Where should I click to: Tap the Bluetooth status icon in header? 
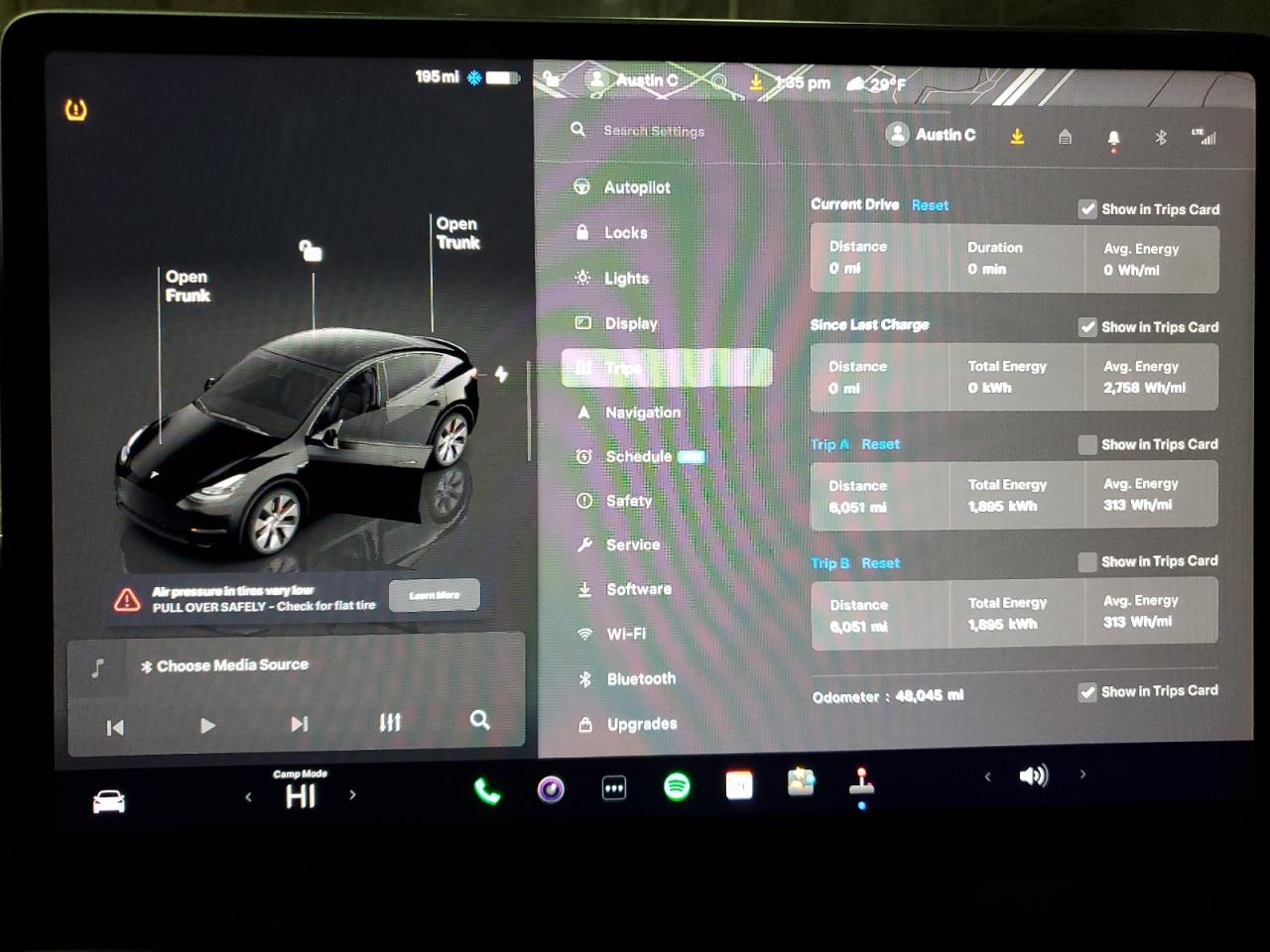1160,137
